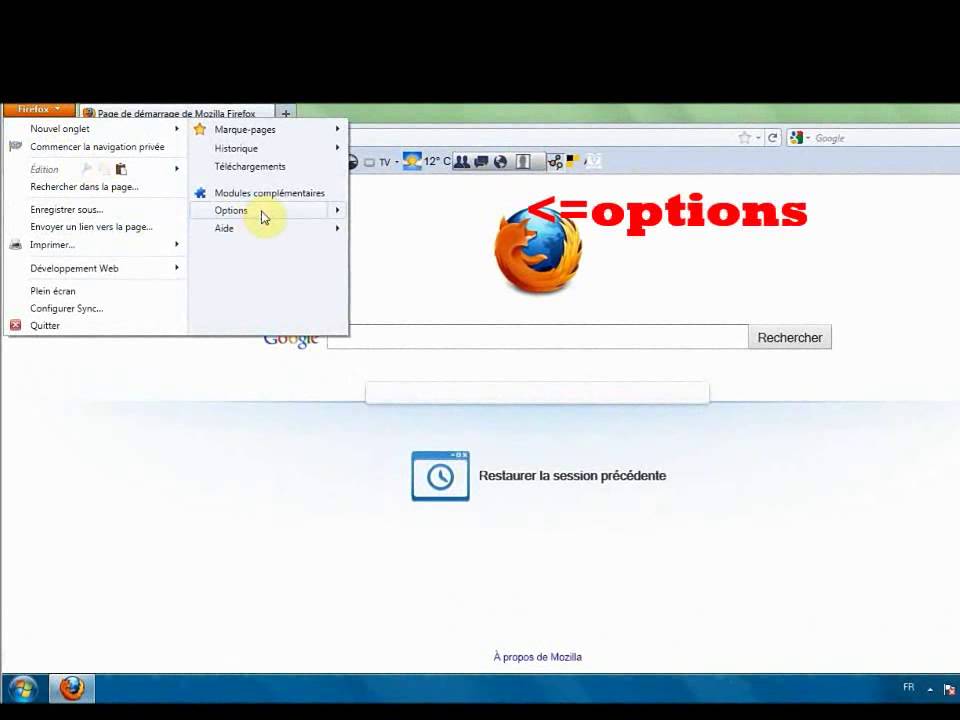
Task: Open Modules complémentaires entry
Action: click(x=269, y=193)
